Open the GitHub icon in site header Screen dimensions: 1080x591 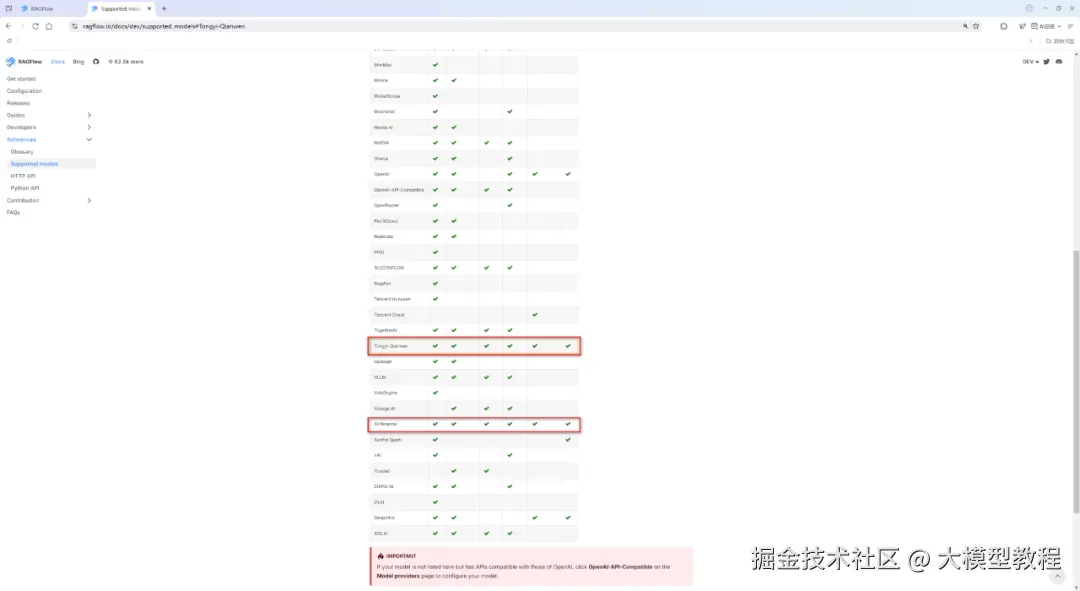pos(96,61)
